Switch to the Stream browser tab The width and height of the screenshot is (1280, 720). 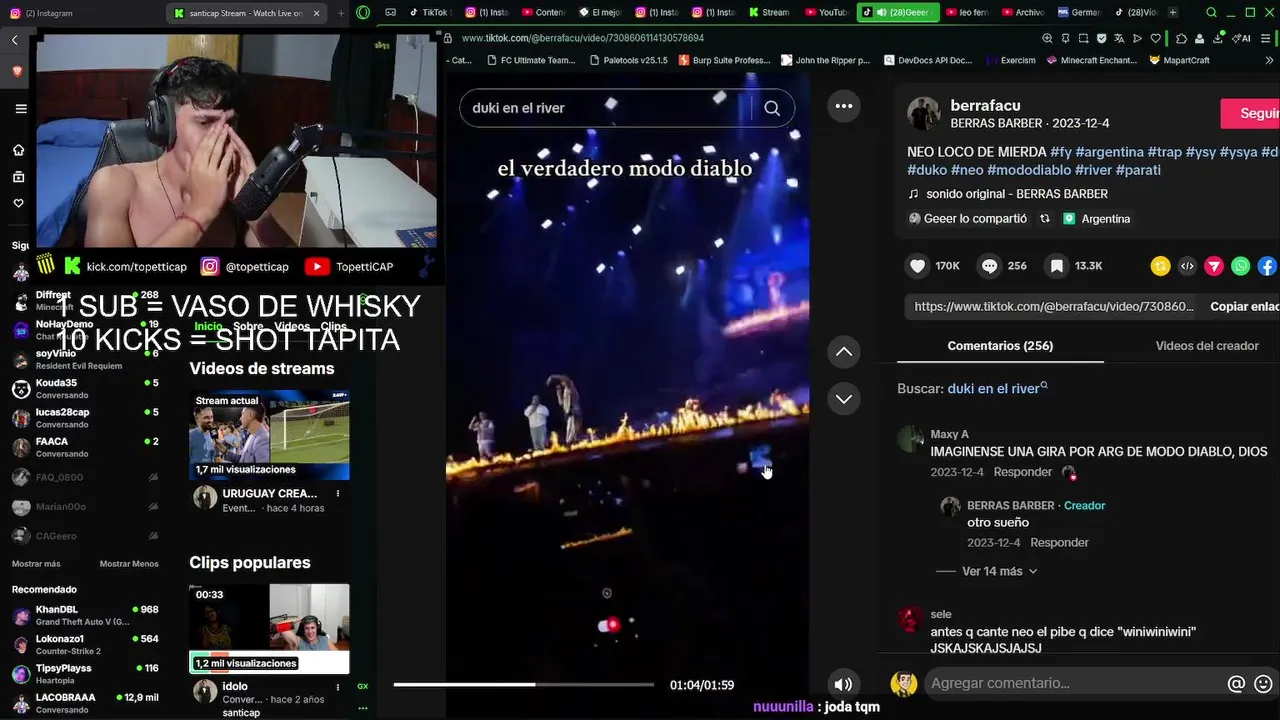(768, 13)
